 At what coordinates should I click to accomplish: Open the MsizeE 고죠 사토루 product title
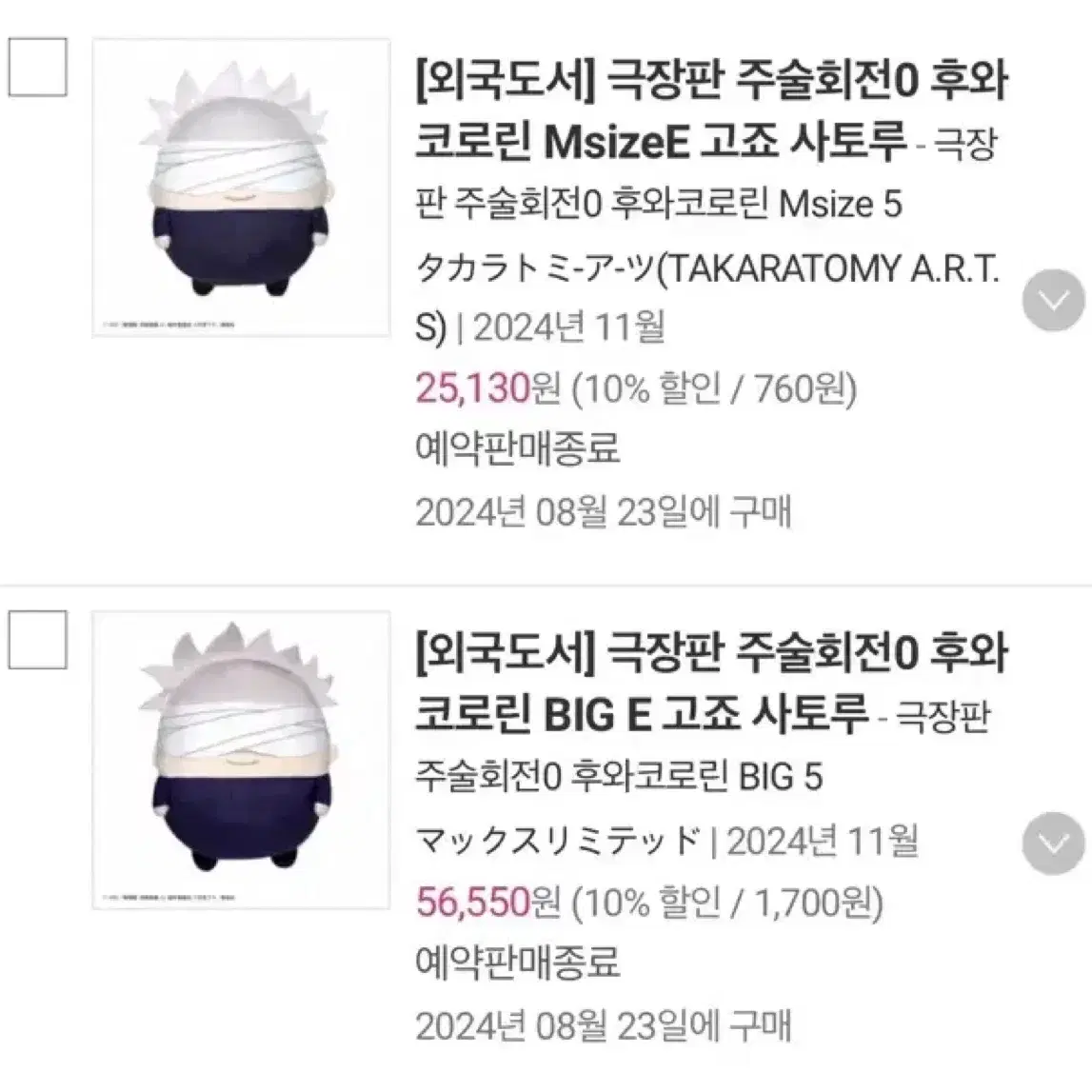tap(712, 111)
